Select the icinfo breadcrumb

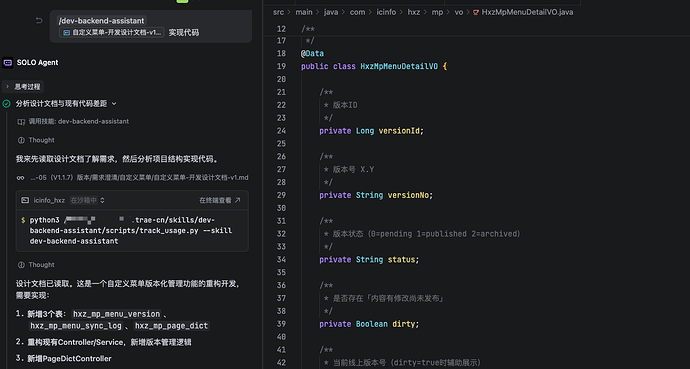click(386, 12)
